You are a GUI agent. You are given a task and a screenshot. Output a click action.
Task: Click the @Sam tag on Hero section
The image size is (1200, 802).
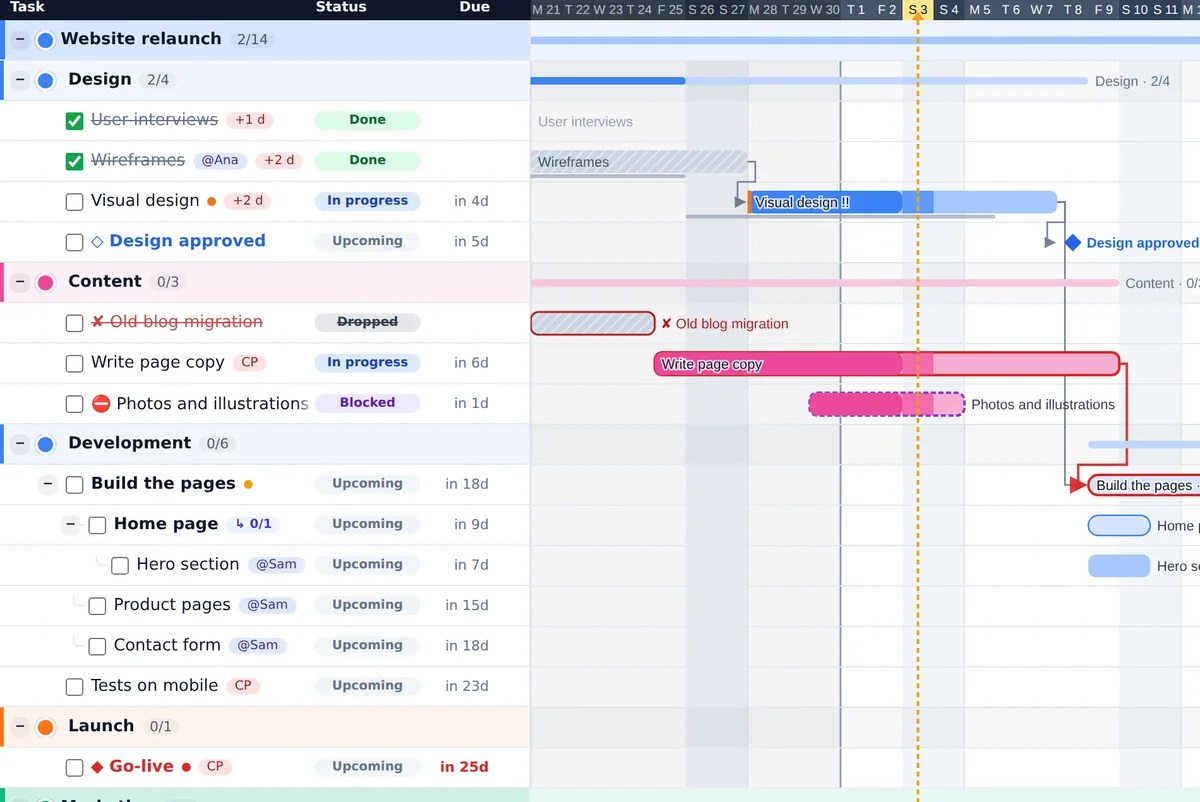pos(276,564)
